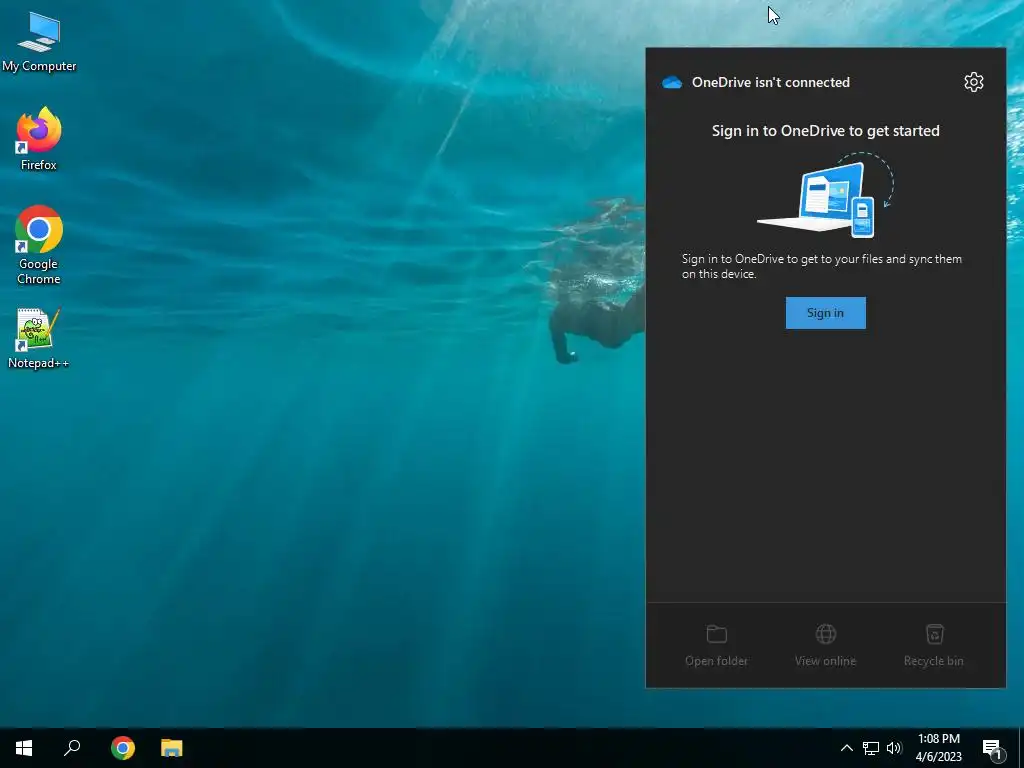Click the network tray icon

click(x=871, y=748)
